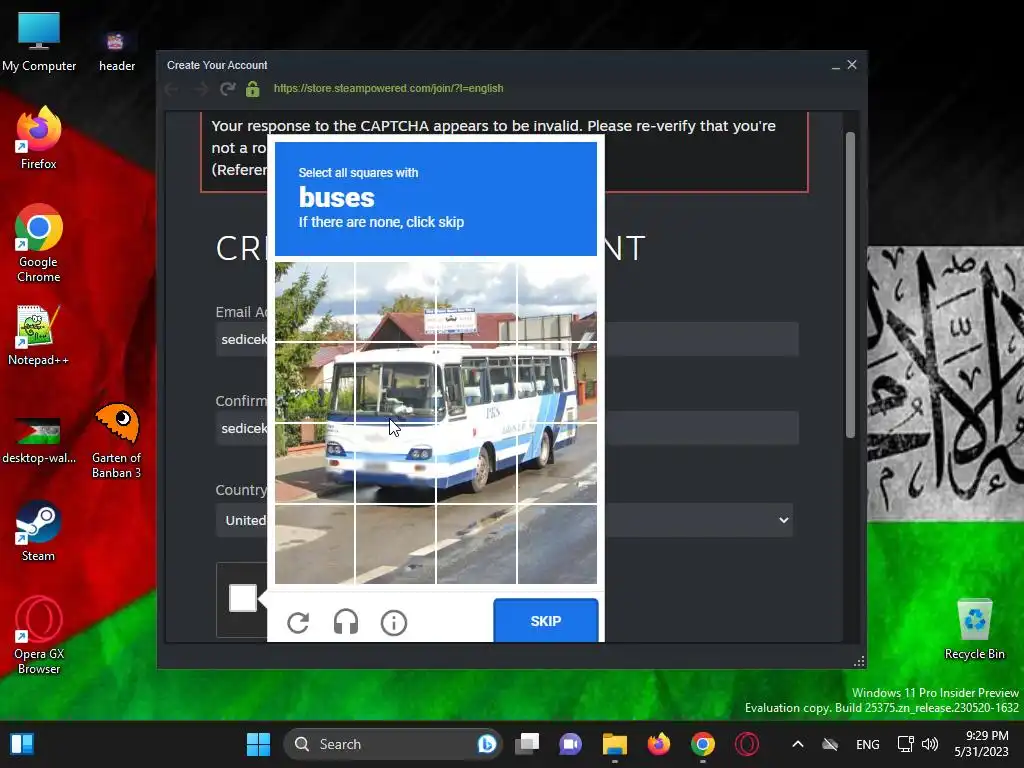This screenshot has height=768, width=1024.
Task: Select the Opera GX Browser shortcut
Action: (39, 635)
